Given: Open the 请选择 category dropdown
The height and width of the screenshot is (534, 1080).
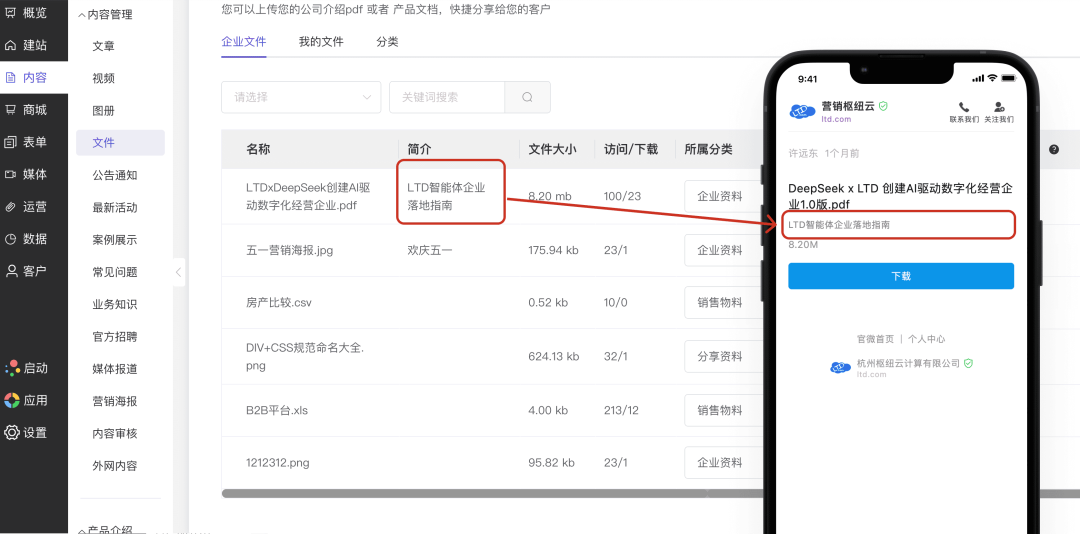Looking at the screenshot, I should pos(301,97).
